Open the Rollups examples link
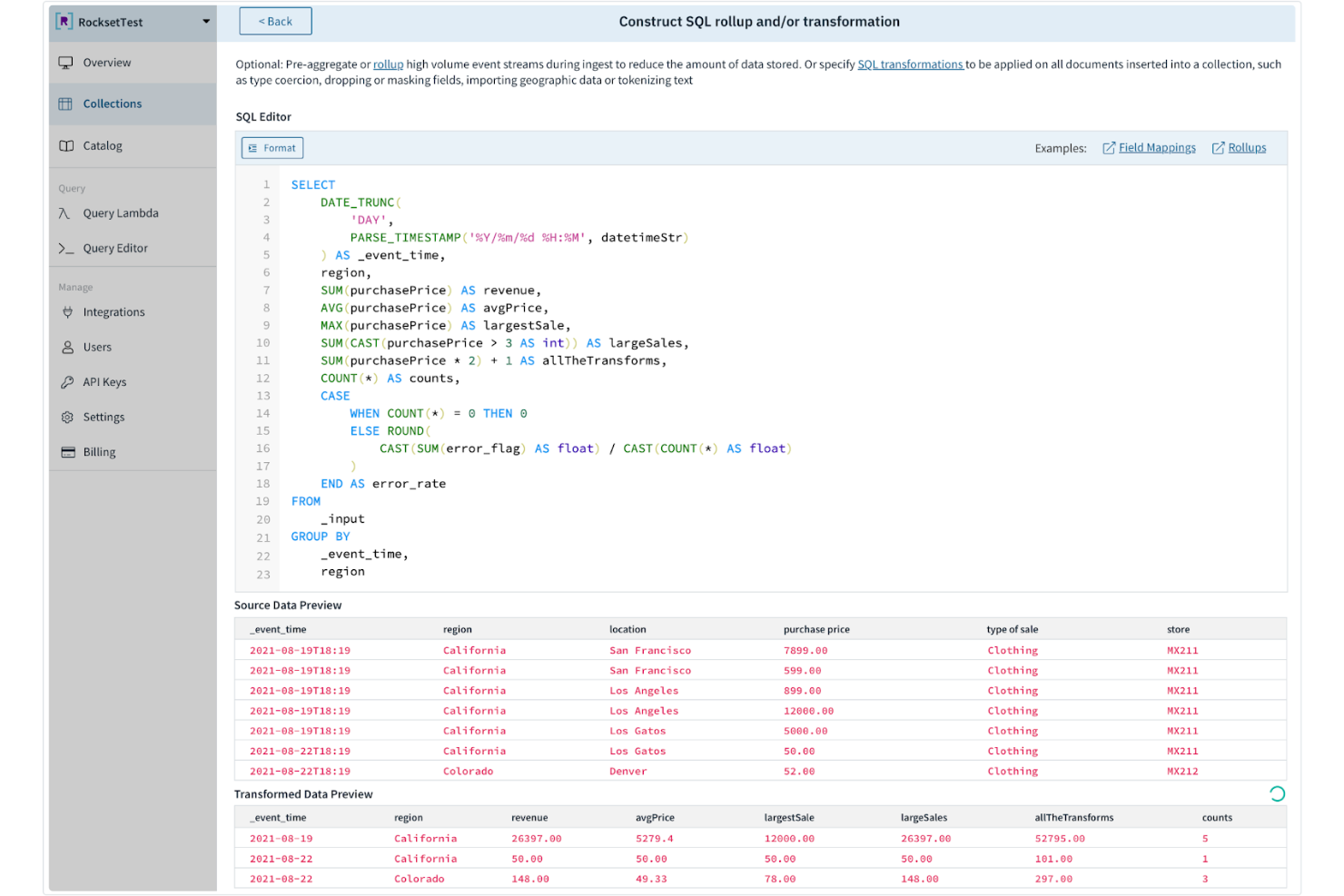This screenshot has width=1344, height=896. (1246, 148)
